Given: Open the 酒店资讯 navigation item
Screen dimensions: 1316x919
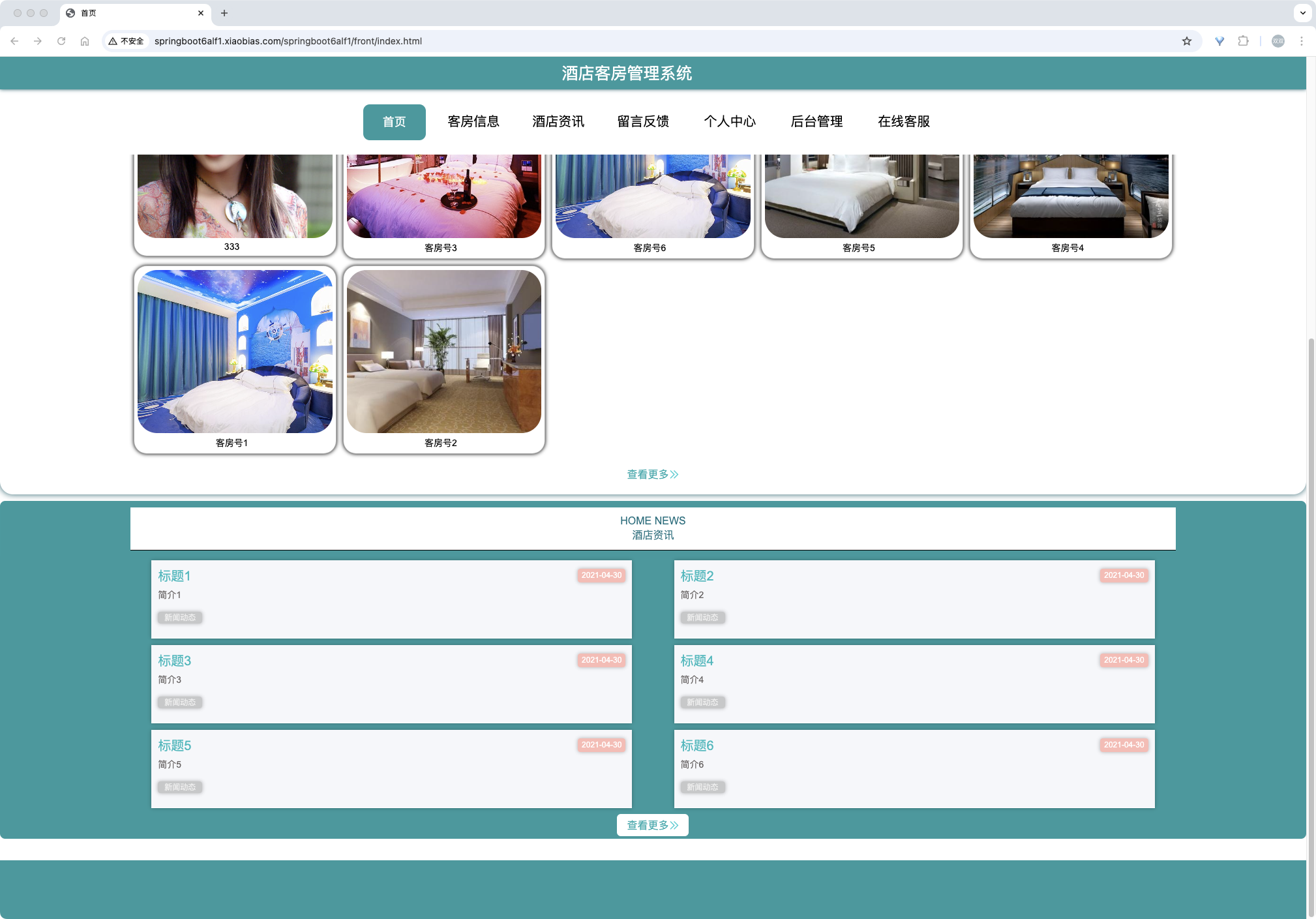Looking at the screenshot, I should 558,122.
